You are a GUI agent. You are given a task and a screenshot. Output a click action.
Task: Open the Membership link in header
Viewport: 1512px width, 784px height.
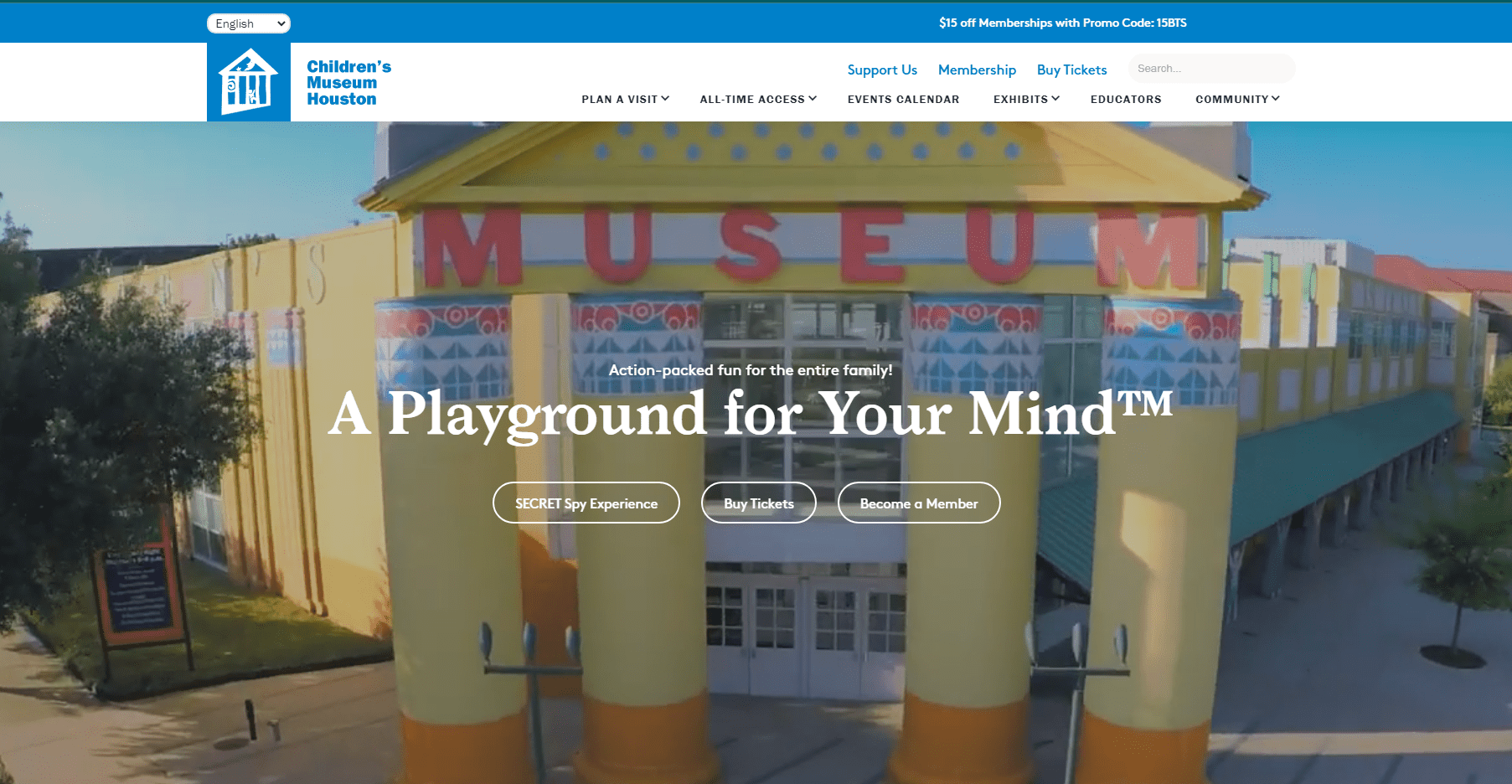977,70
